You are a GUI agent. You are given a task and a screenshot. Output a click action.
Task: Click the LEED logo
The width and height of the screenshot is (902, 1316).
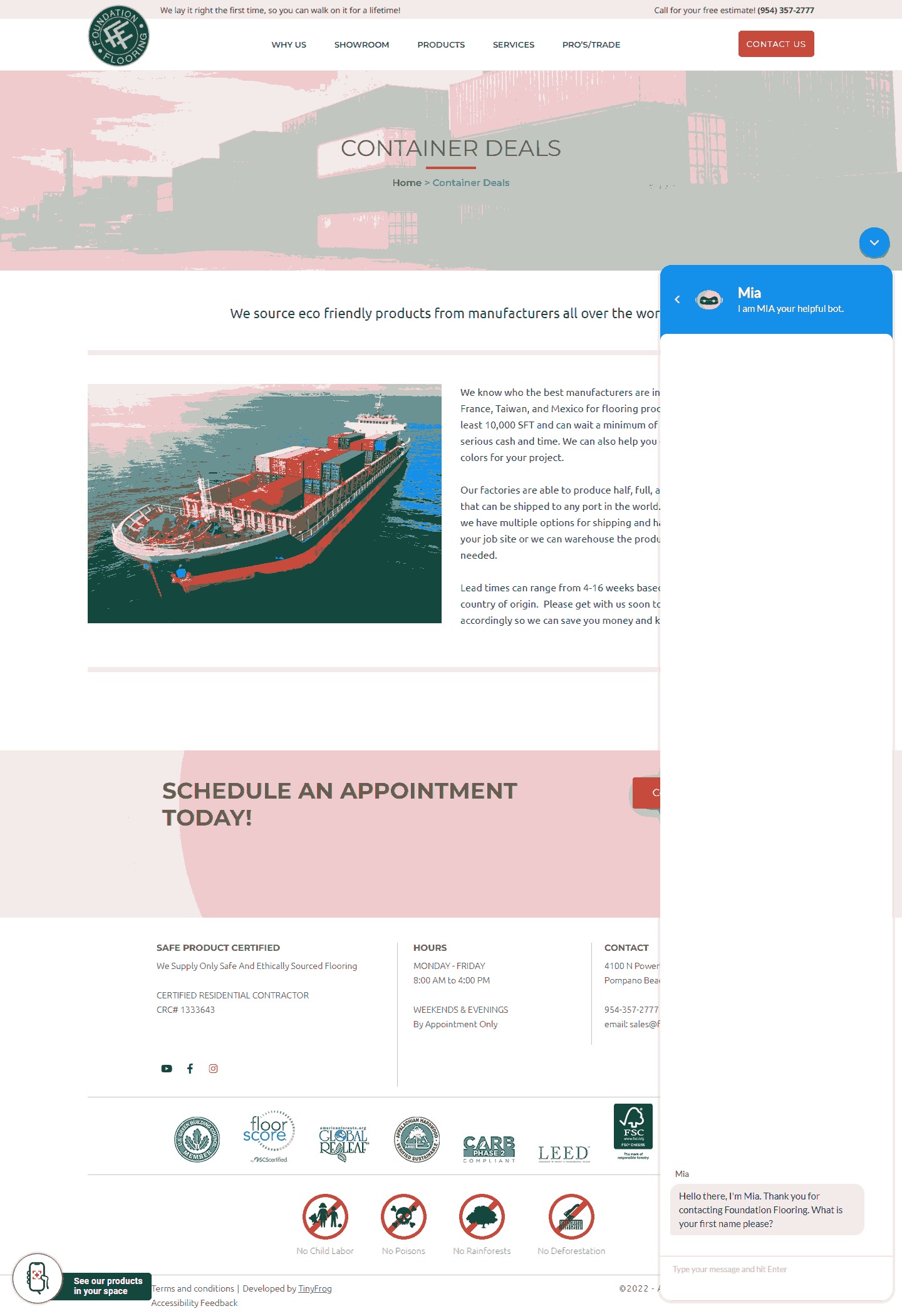(564, 1153)
